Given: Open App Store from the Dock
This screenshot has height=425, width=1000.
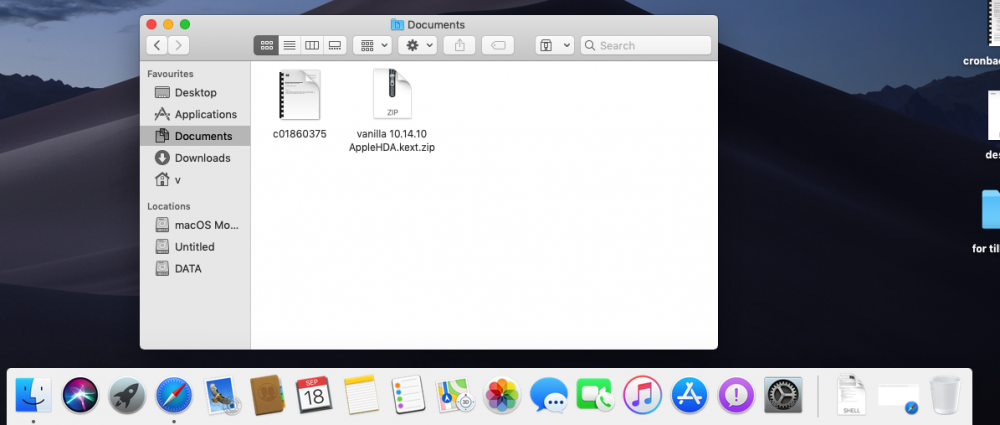Looking at the screenshot, I should pos(689,395).
